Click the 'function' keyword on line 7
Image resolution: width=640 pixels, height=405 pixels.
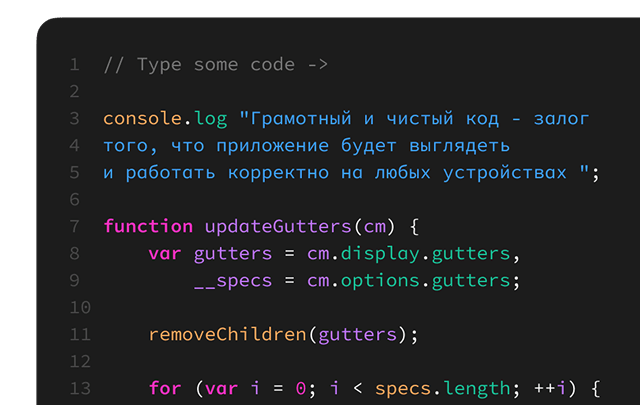click(148, 226)
